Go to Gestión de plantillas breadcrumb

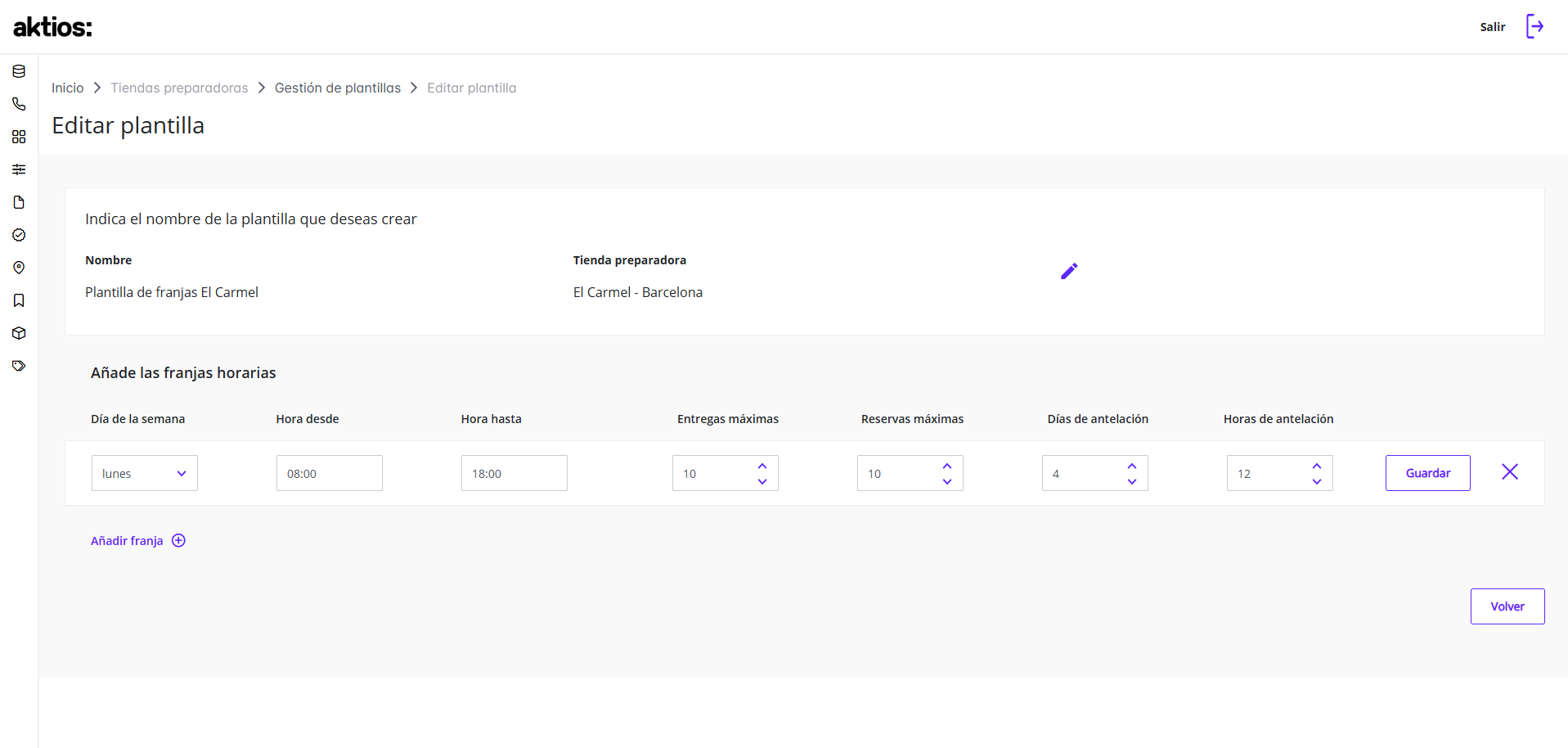pyautogui.click(x=338, y=88)
